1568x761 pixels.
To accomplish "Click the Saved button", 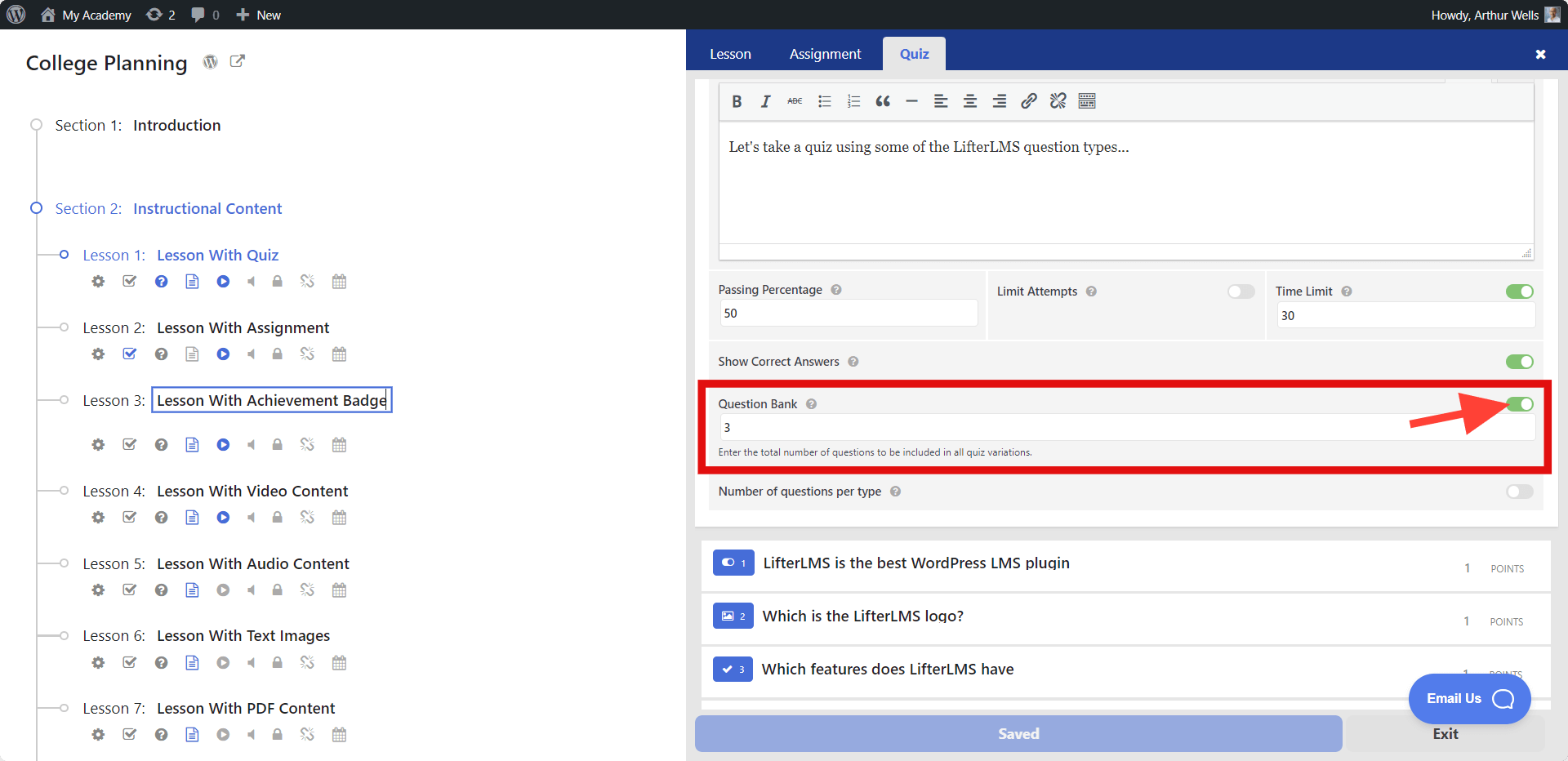I will (1018, 733).
